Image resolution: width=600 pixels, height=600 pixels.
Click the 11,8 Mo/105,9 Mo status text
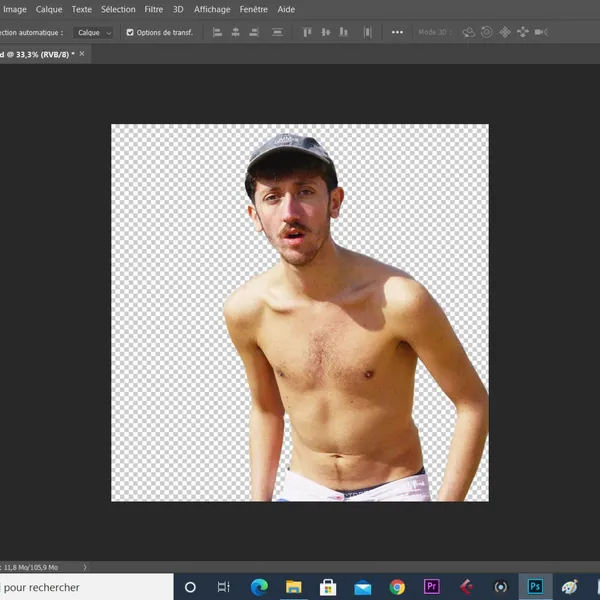31,567
